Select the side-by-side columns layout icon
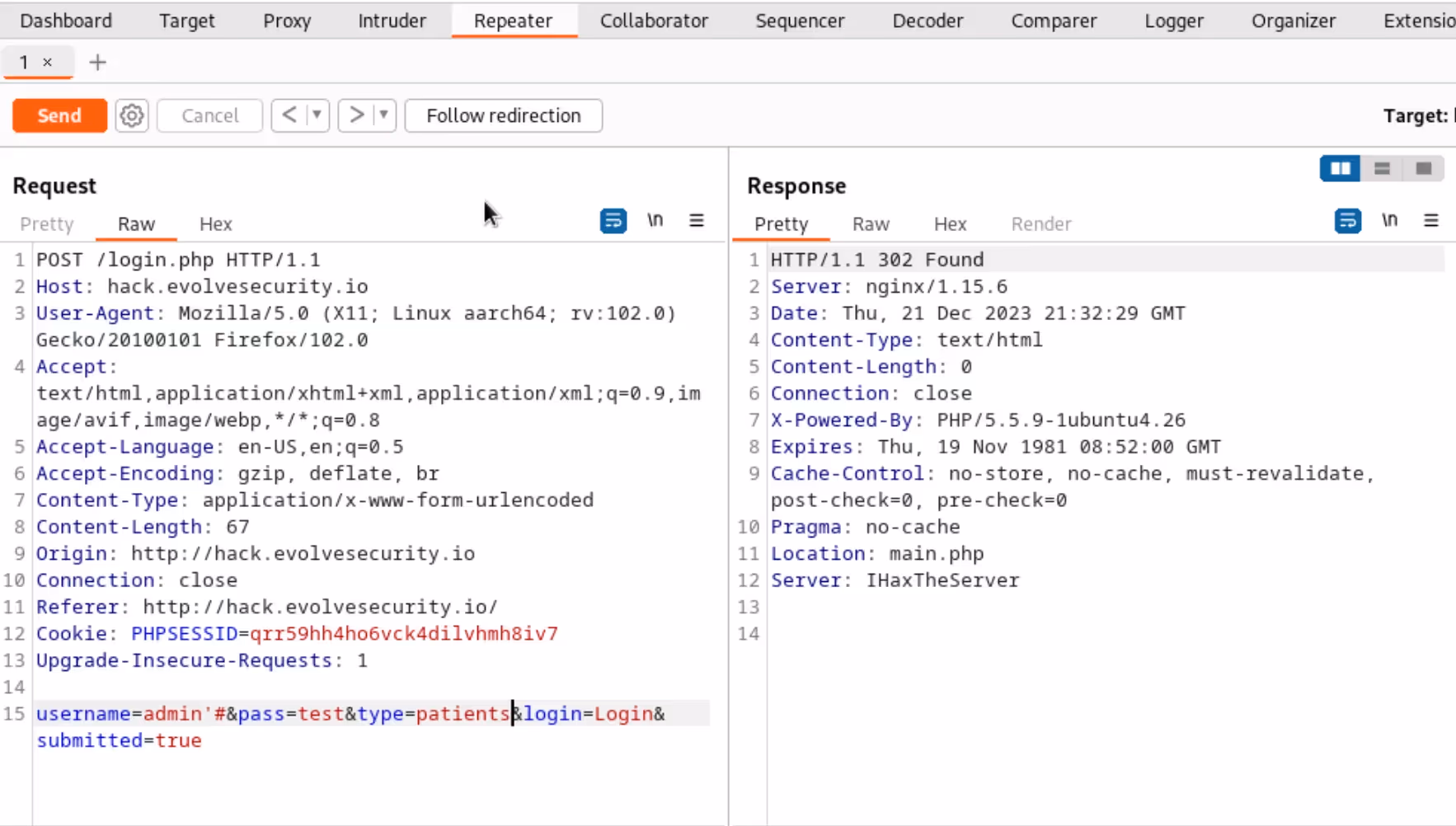The height and width of the screenshot is (826, 1456). tap(1340, 168)
